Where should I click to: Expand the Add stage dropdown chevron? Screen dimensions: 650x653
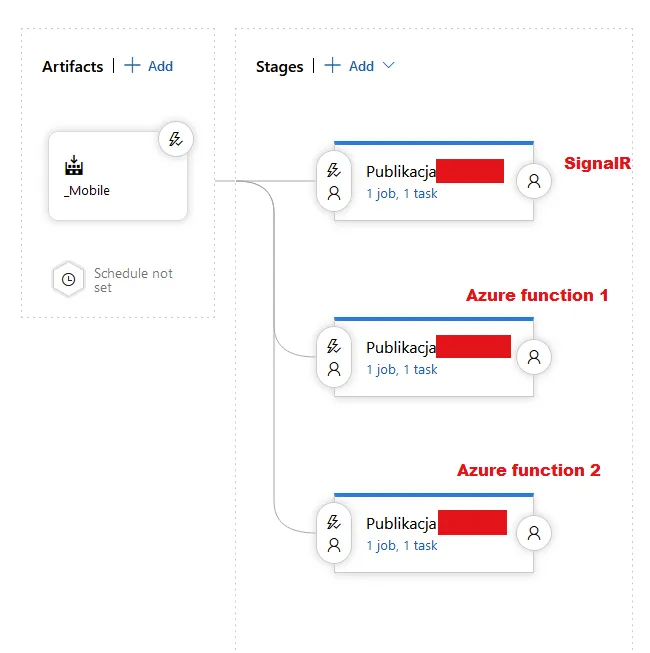(x=389, y=66)
